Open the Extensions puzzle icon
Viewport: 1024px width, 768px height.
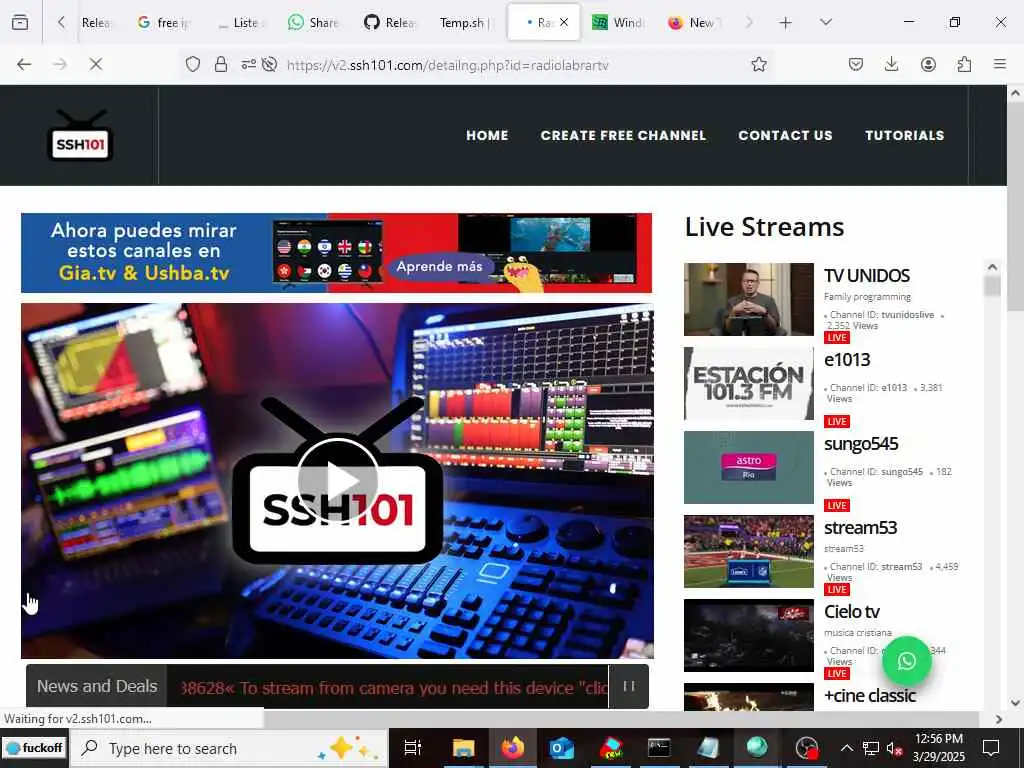tap(964, 64)
